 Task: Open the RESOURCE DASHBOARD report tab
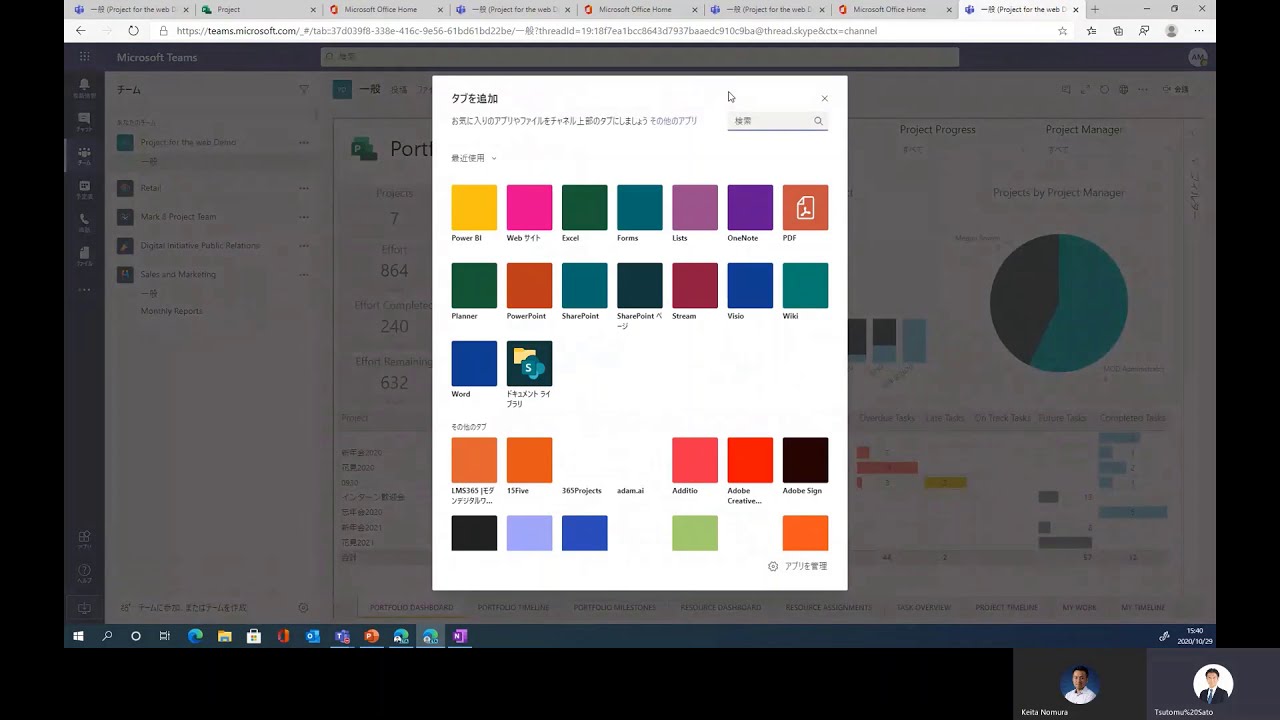pyautogui.click(x=720, y=607)
